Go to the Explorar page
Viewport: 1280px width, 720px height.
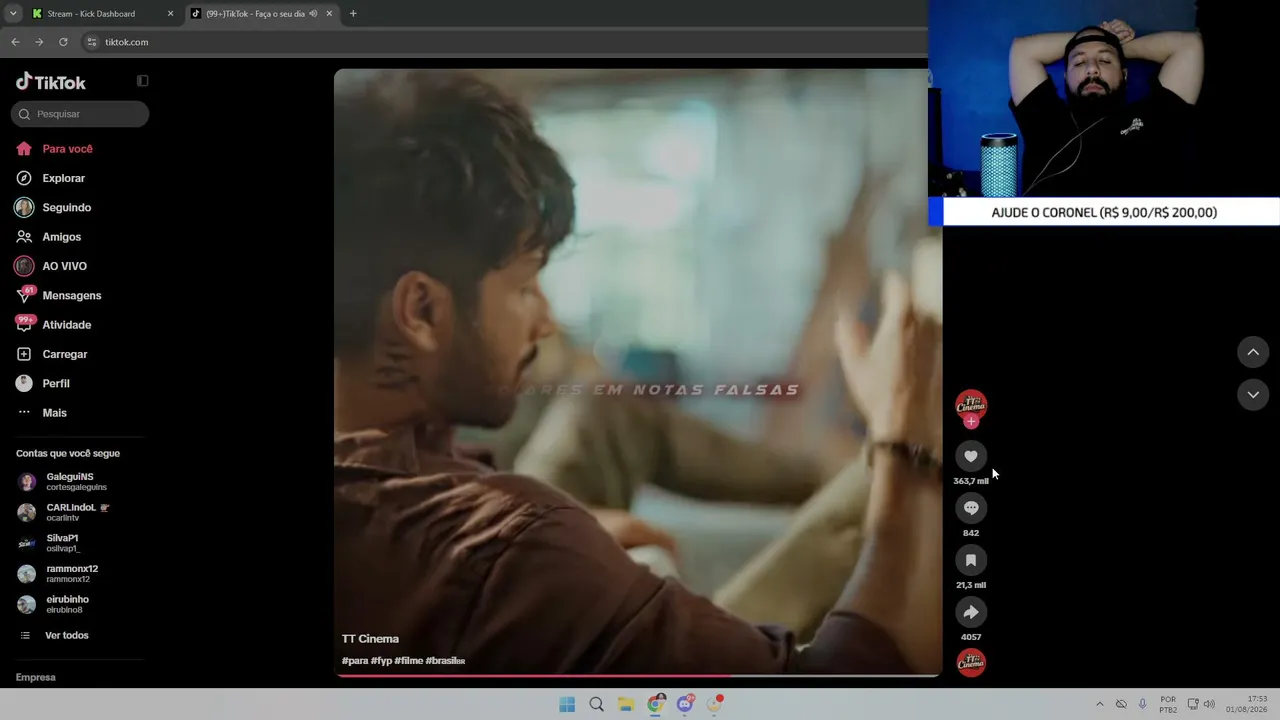coord(63,178)
